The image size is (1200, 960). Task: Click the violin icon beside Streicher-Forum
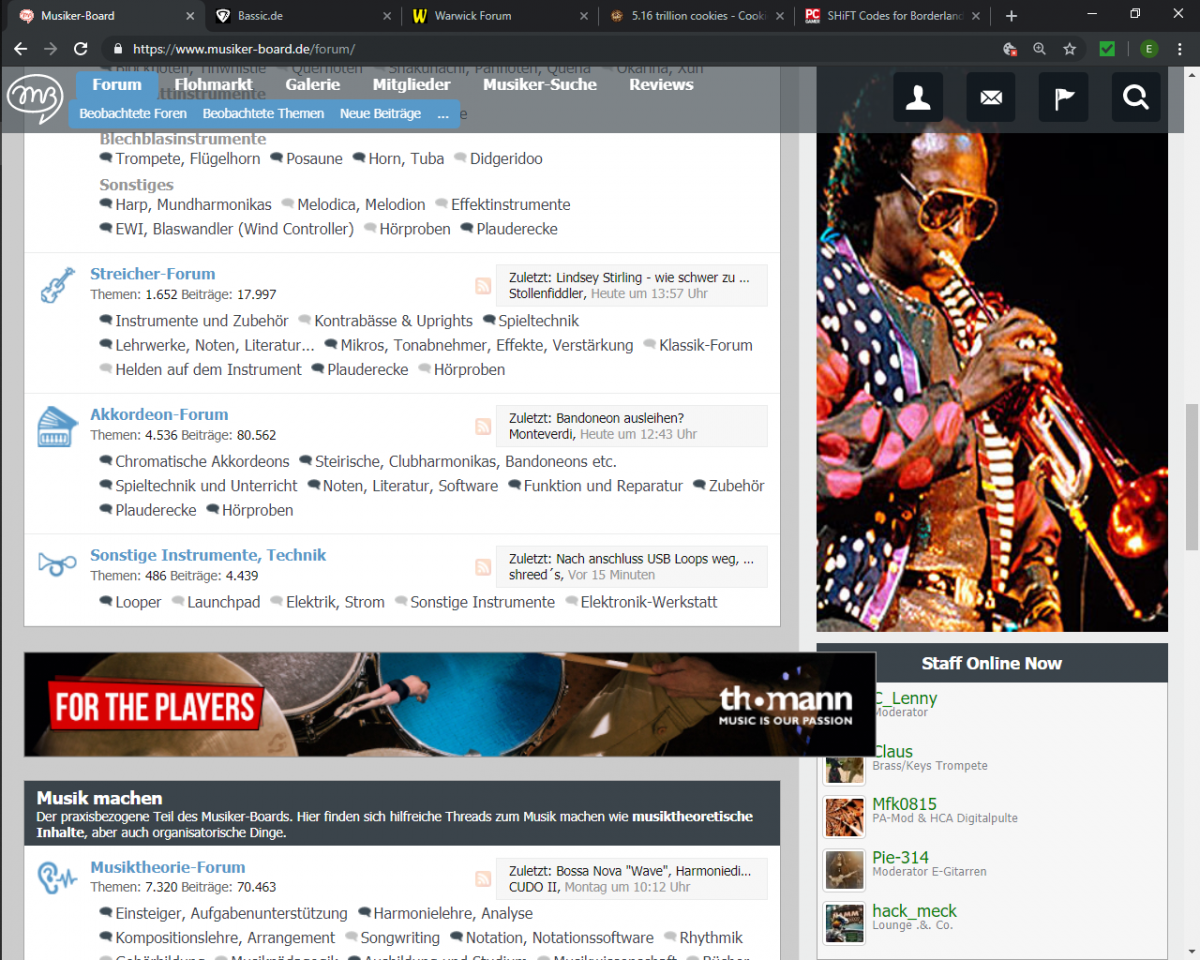[x=57, y=285]
